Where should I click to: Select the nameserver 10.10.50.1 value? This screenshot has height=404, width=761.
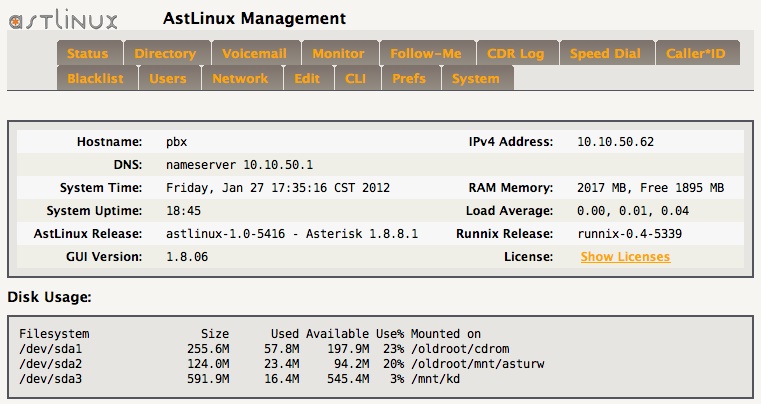pos(239,165)
